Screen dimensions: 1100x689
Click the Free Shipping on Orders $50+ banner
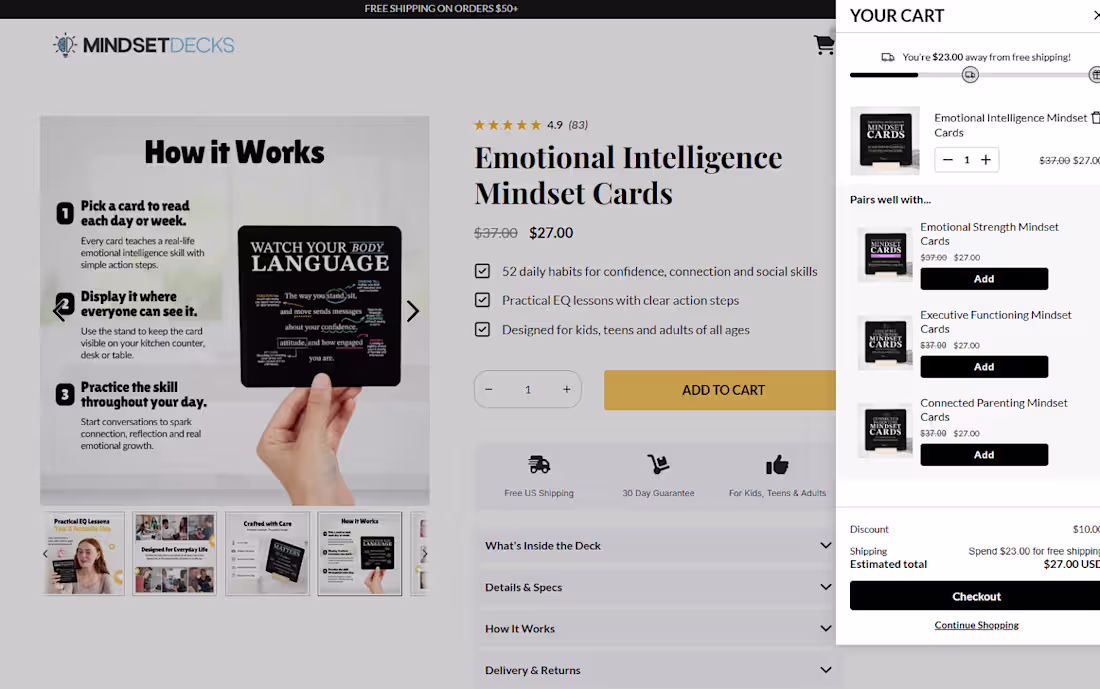click(x=441, y=8)
